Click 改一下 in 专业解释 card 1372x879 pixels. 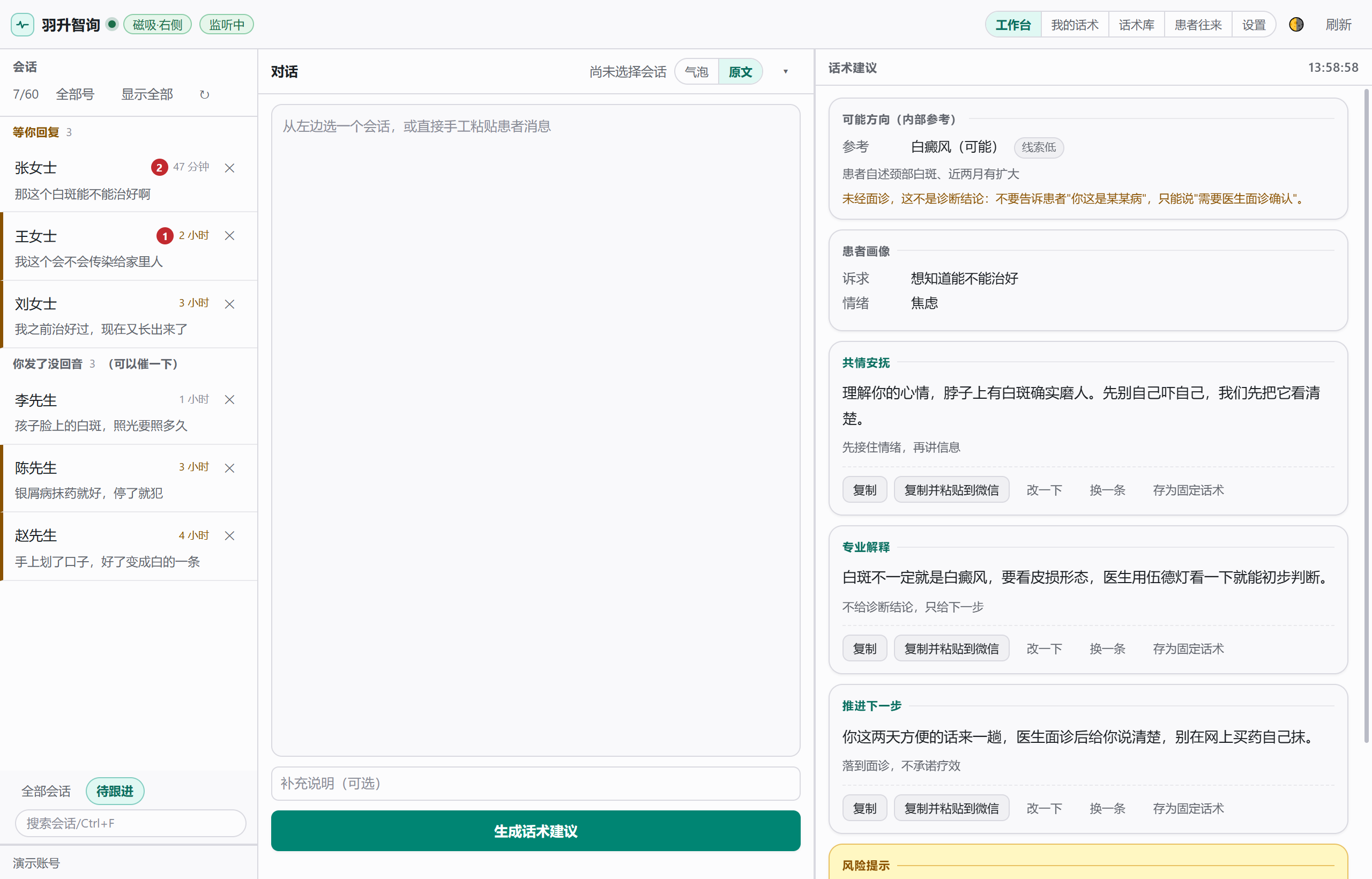(1044, 649)
